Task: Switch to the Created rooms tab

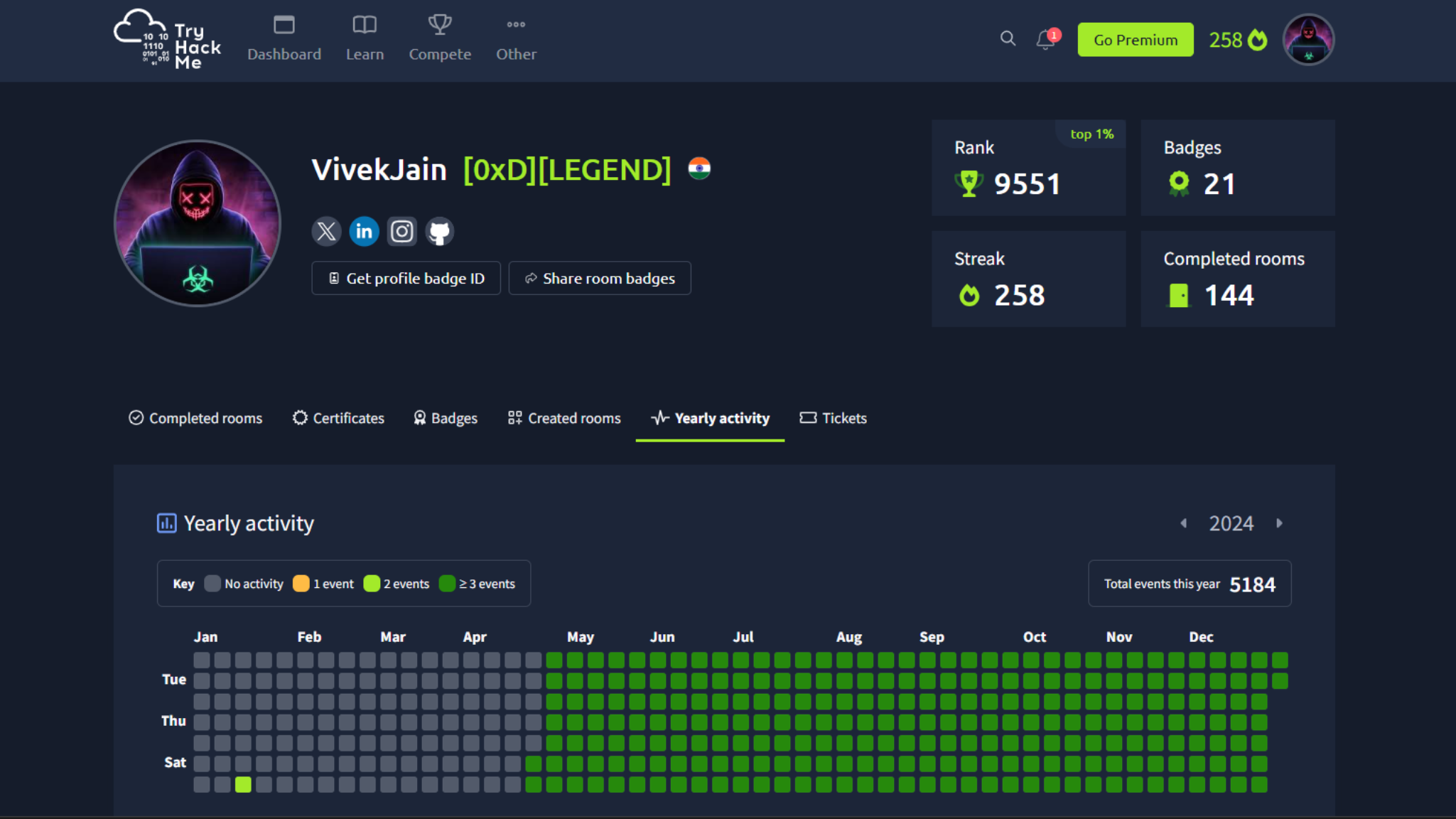Action: [x=564, y=418]
